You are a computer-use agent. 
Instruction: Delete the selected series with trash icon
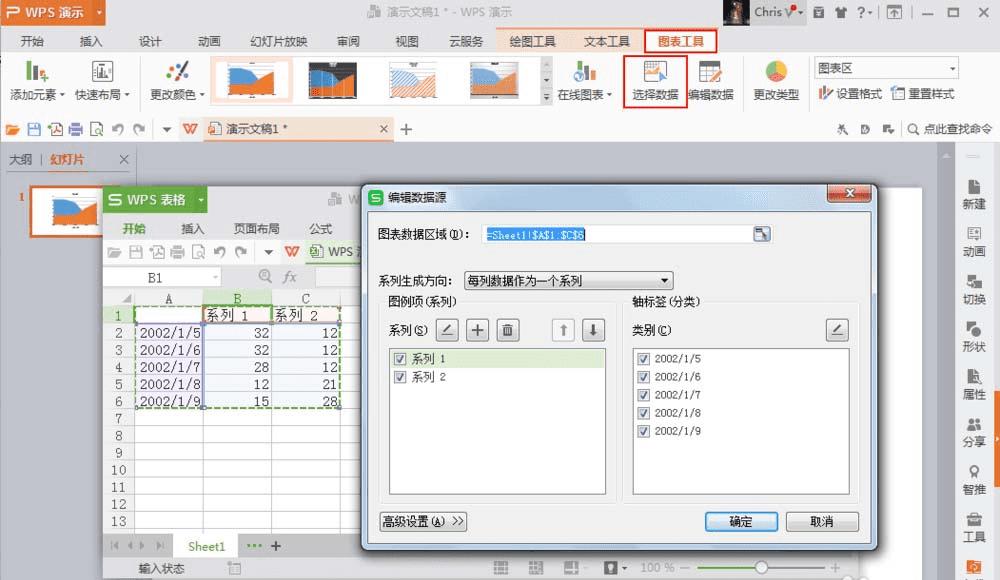pos(507,330)
